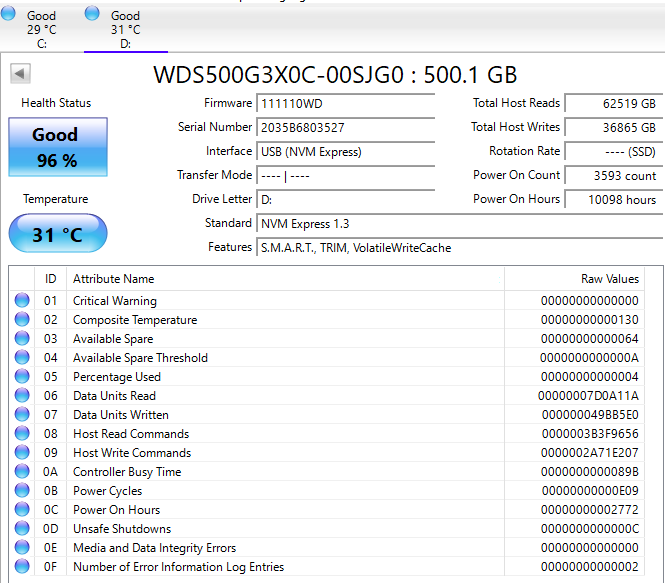Select the Composite Temperature attribute name
The image size is (665, 583).
(135, 320)
